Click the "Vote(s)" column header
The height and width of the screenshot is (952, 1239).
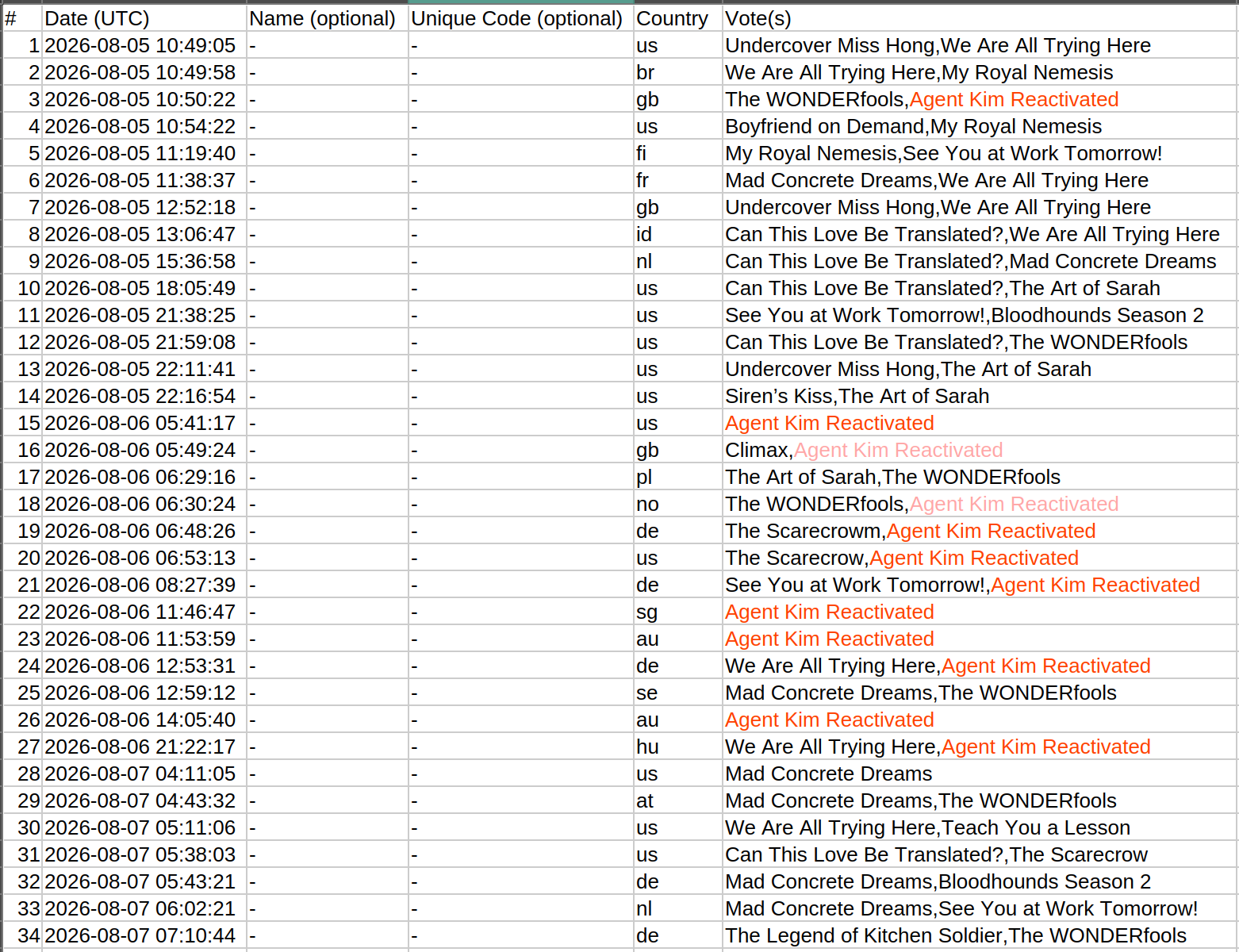click(980, 18)
